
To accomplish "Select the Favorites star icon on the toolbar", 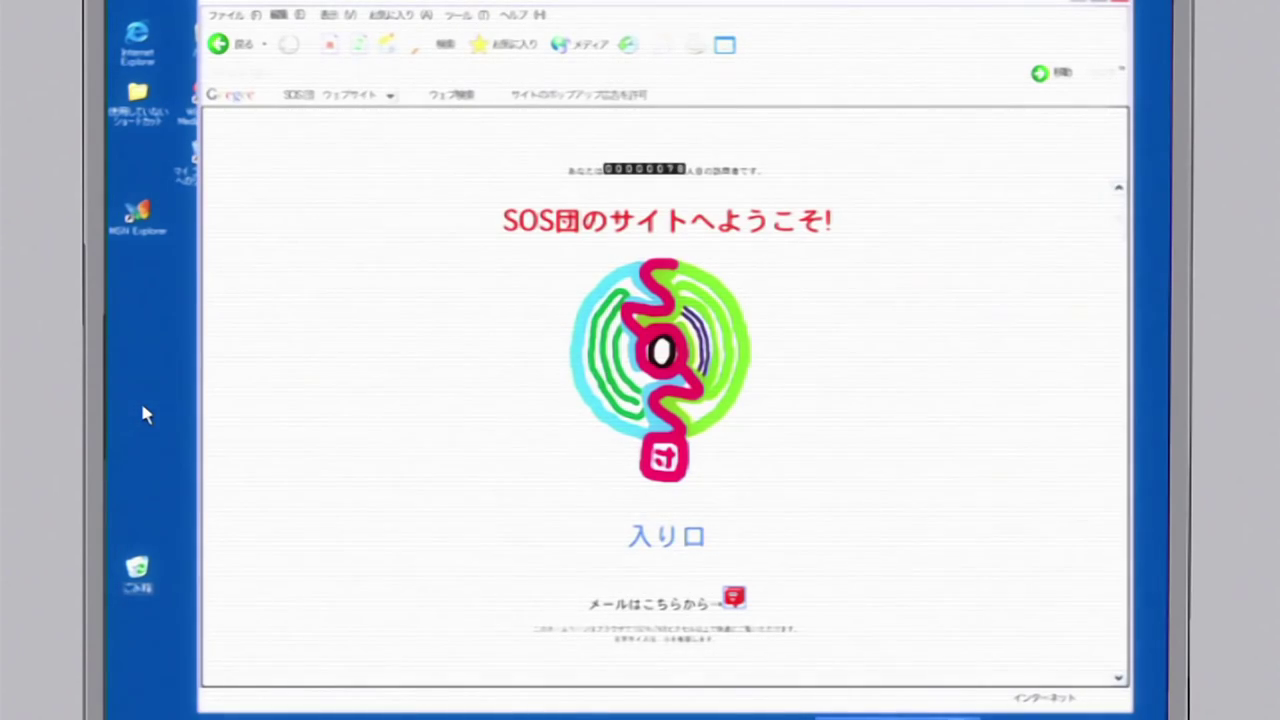I will (478, 44).
